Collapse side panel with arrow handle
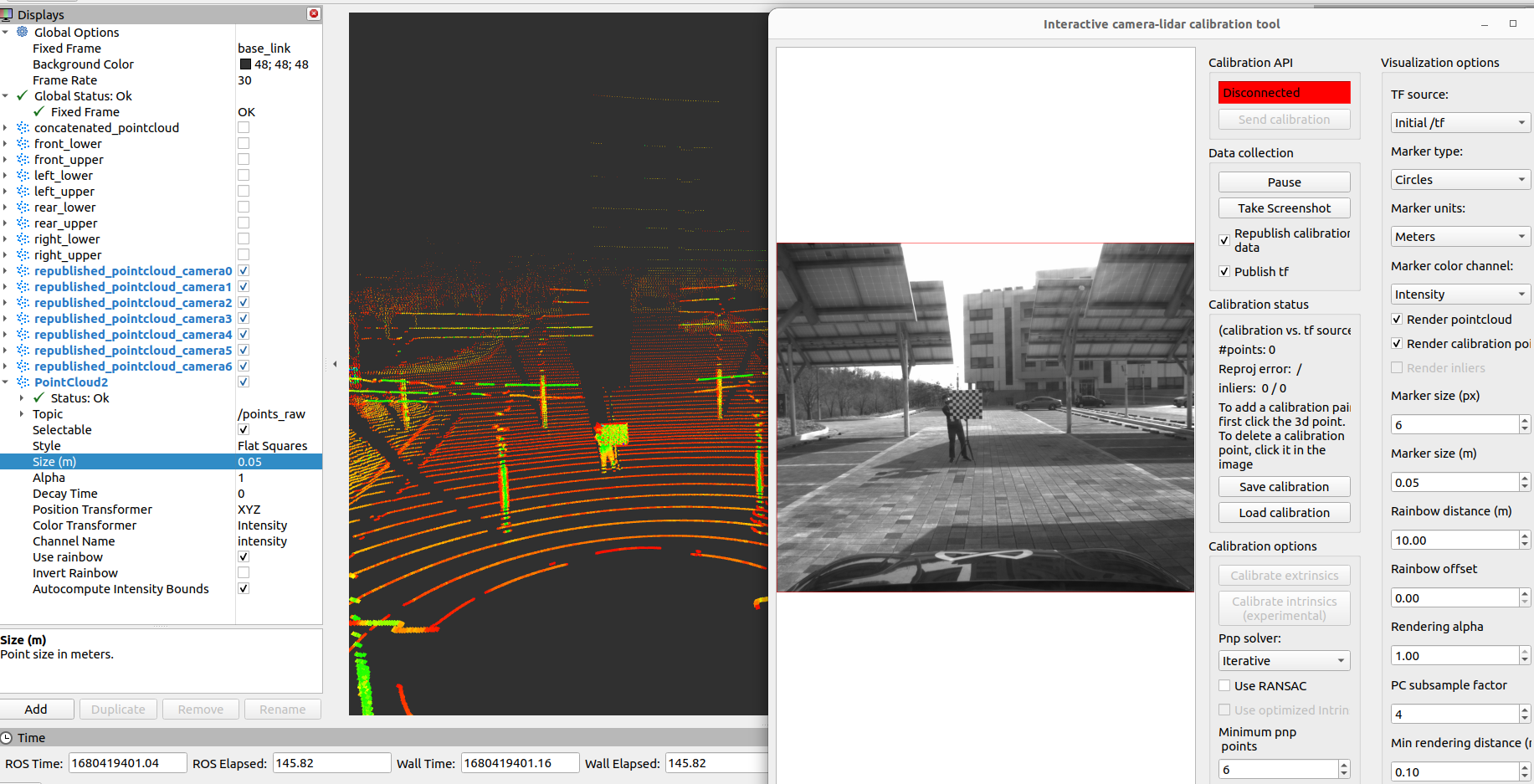This screenshot has height=784, width=1534. click(335, 364)
